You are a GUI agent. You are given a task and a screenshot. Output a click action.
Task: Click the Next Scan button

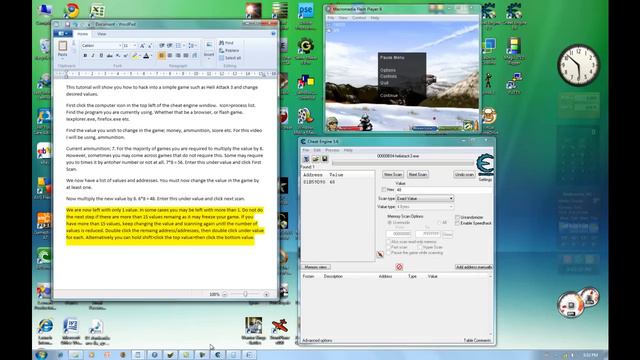[x=418, y=175]
